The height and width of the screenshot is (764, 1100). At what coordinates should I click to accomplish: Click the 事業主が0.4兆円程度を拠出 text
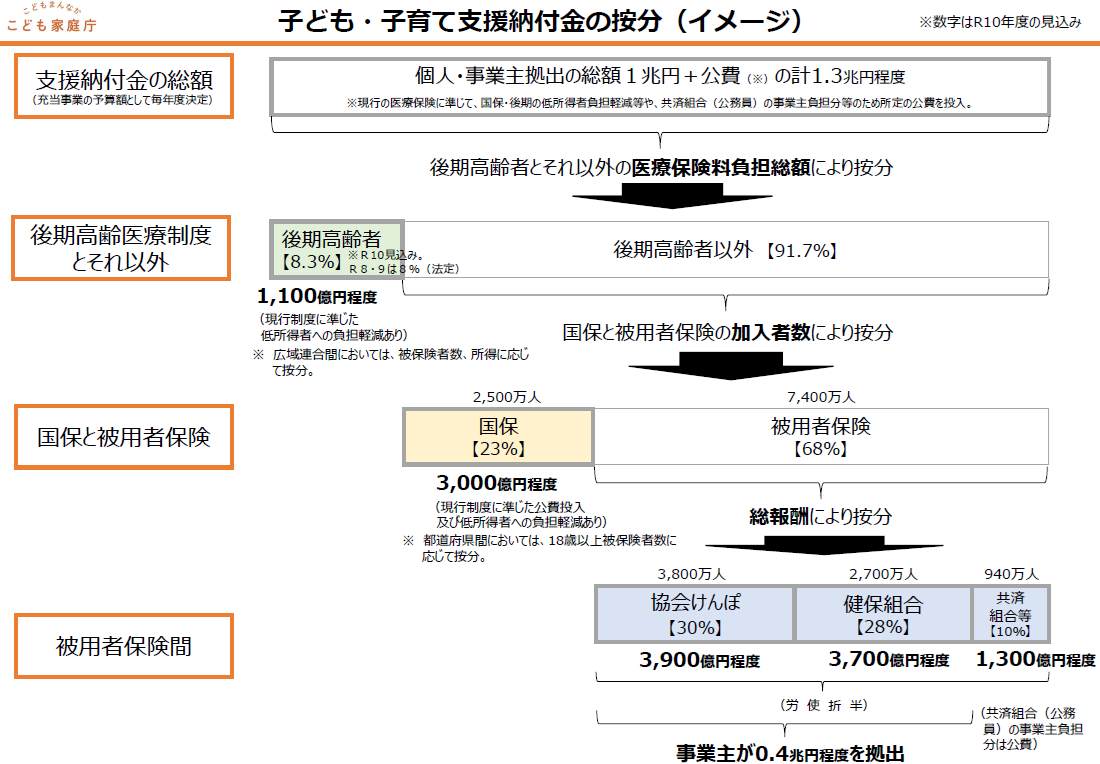(795, 752)
